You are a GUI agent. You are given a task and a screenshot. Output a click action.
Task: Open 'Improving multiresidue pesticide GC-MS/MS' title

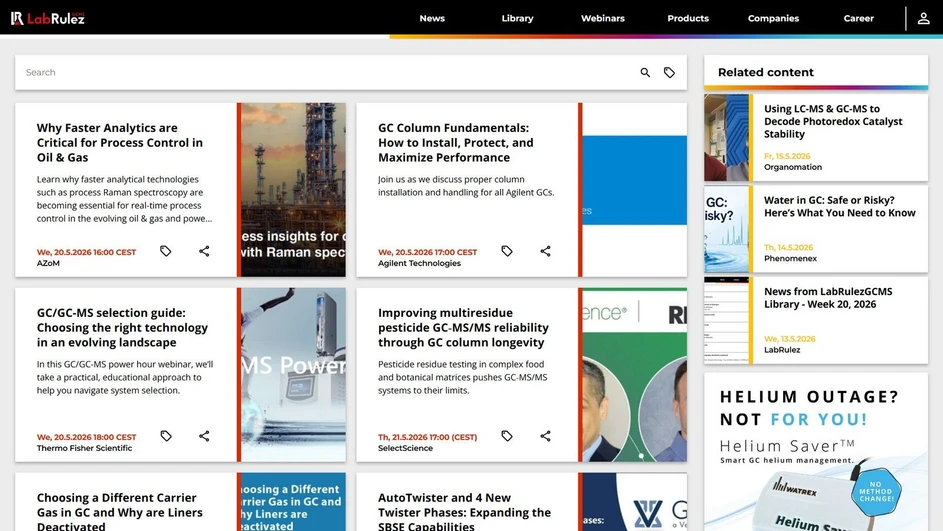click(463, 328)
